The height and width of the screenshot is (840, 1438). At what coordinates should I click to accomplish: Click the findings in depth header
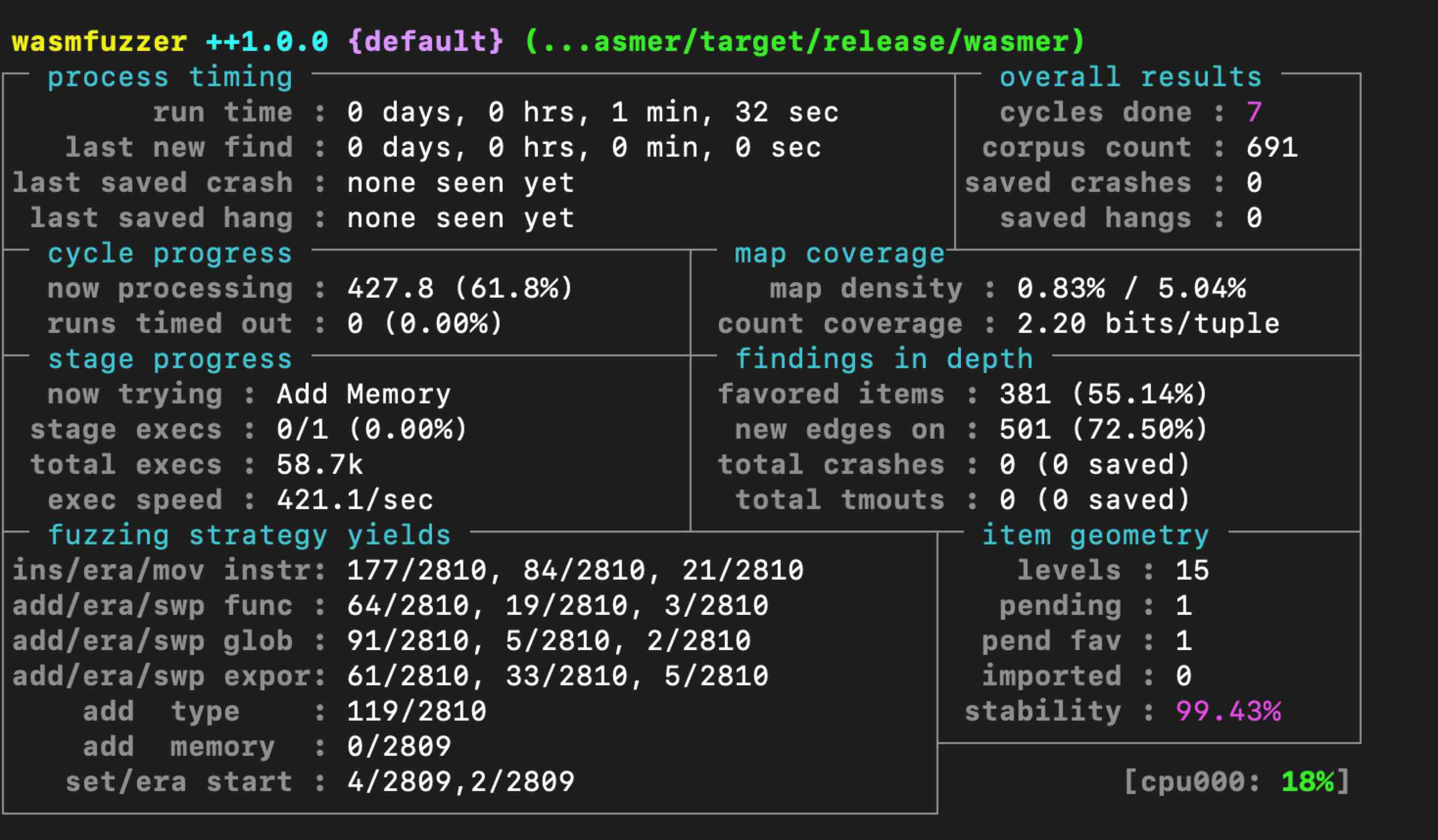[884, 359]
